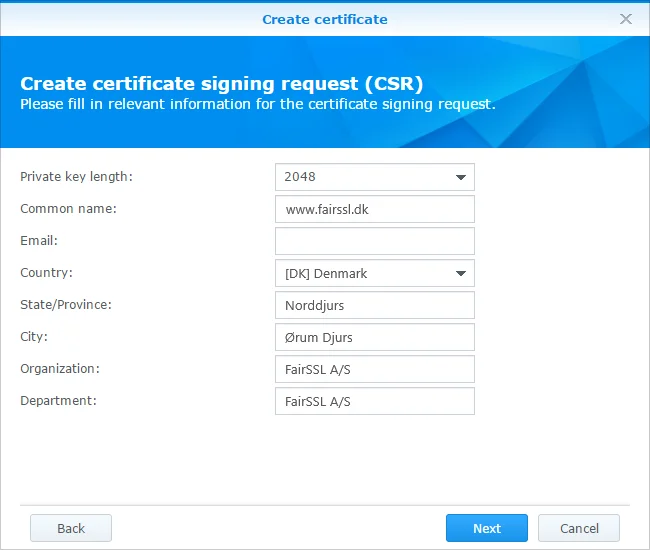
Task: Click the Common name label
Action: [x=68, y=208]
